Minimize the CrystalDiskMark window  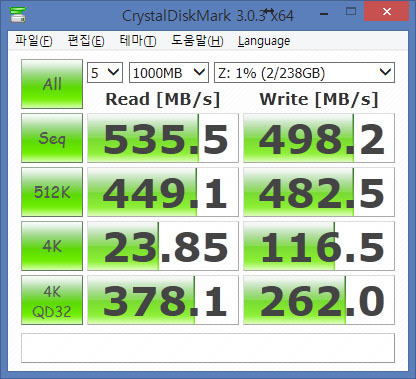(324, 14)
